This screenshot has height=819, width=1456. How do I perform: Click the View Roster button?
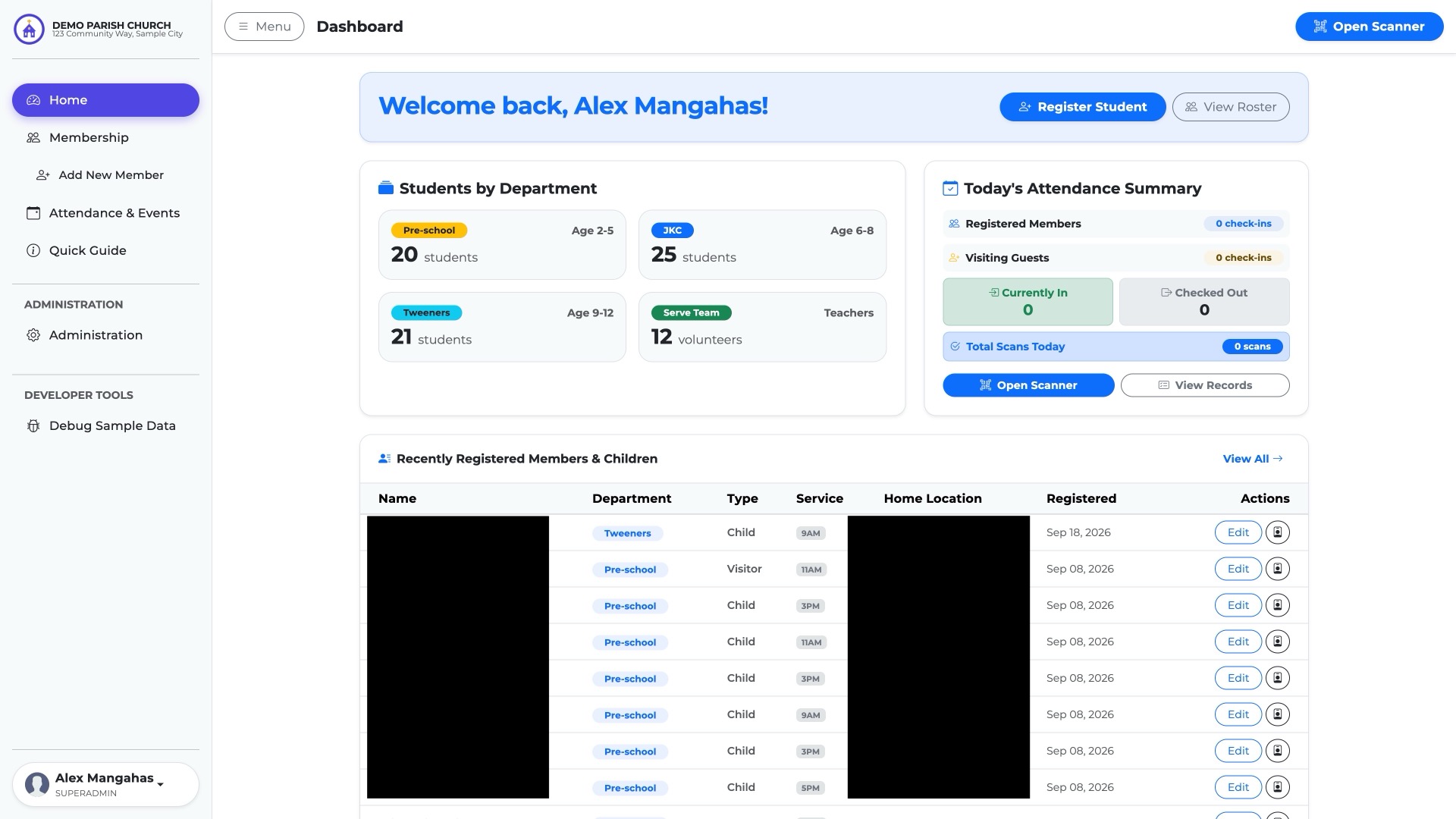1230,107
